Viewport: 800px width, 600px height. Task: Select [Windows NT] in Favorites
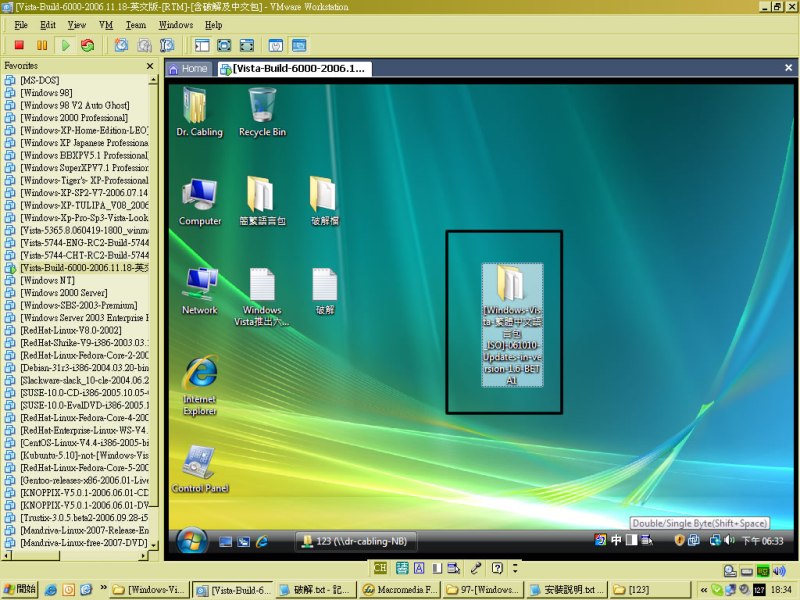click(x=47, y=281)
